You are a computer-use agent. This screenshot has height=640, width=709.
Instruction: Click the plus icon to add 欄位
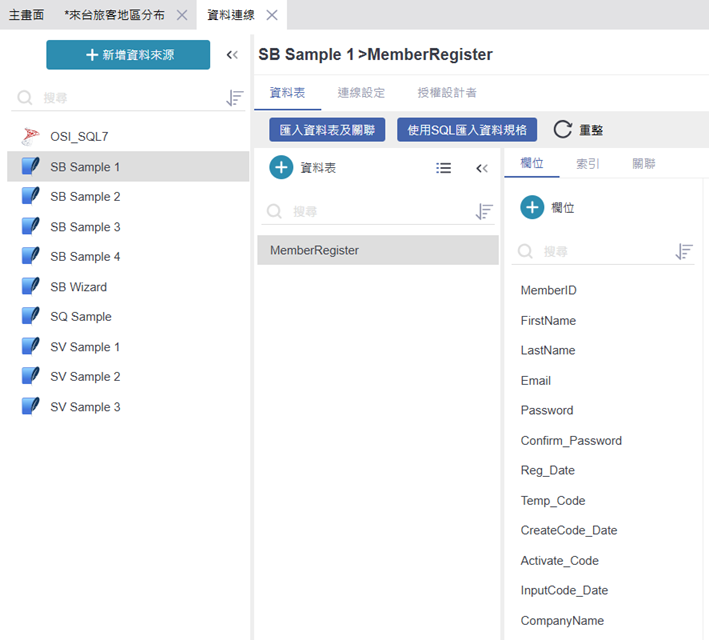(x=532, y=208)
